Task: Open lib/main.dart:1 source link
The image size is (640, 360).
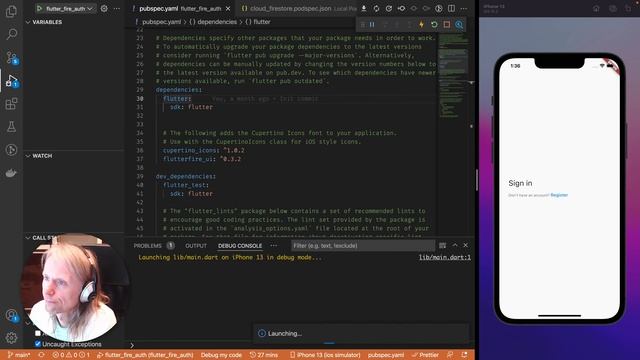Action: (444, 258)
